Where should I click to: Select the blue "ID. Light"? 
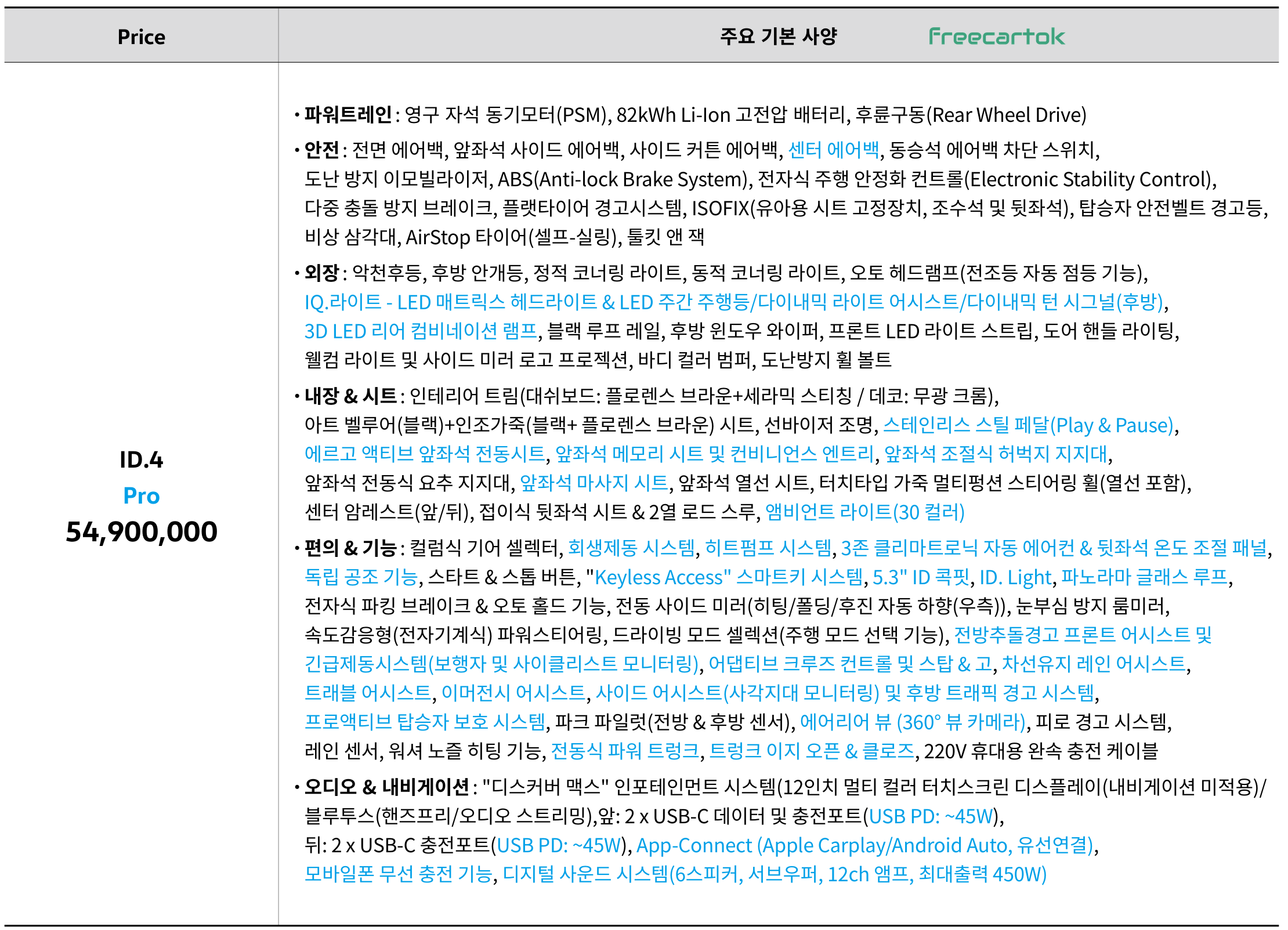[x=1015, y=577]
